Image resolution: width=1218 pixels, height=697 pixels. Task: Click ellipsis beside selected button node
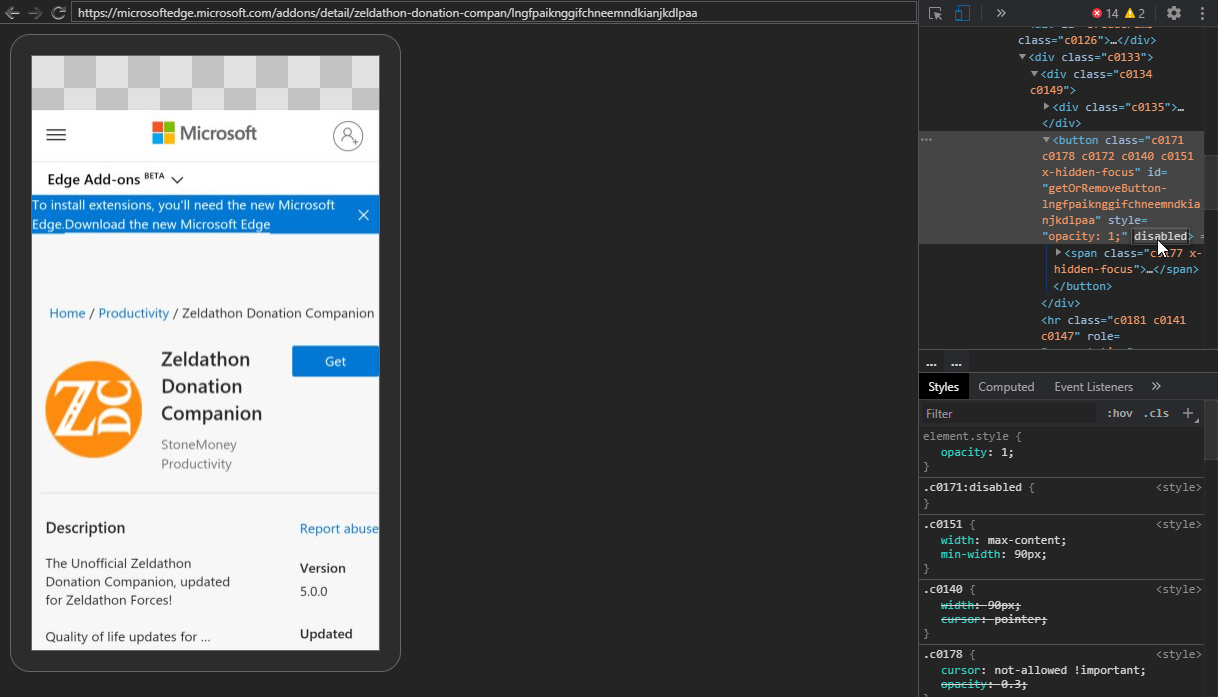click(x=926, y=140)
